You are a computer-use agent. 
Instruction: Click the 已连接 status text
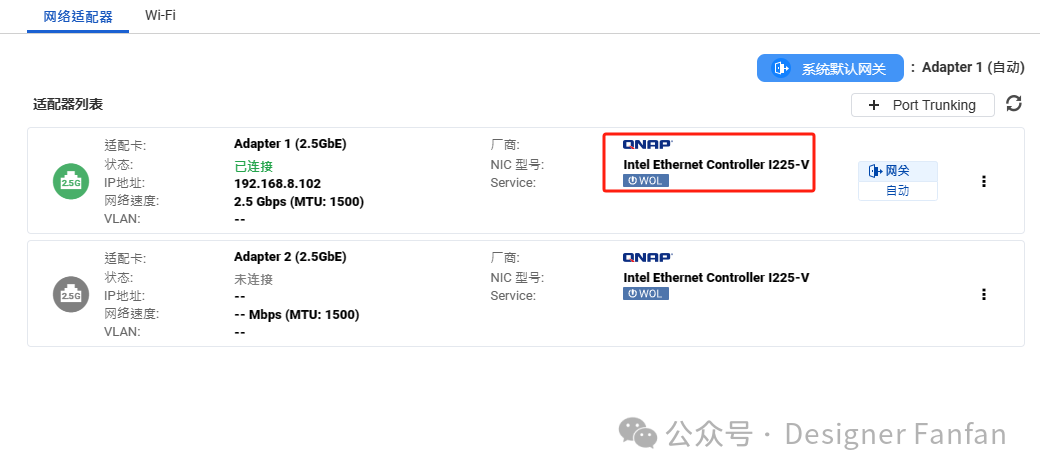[x=253, y=165]
